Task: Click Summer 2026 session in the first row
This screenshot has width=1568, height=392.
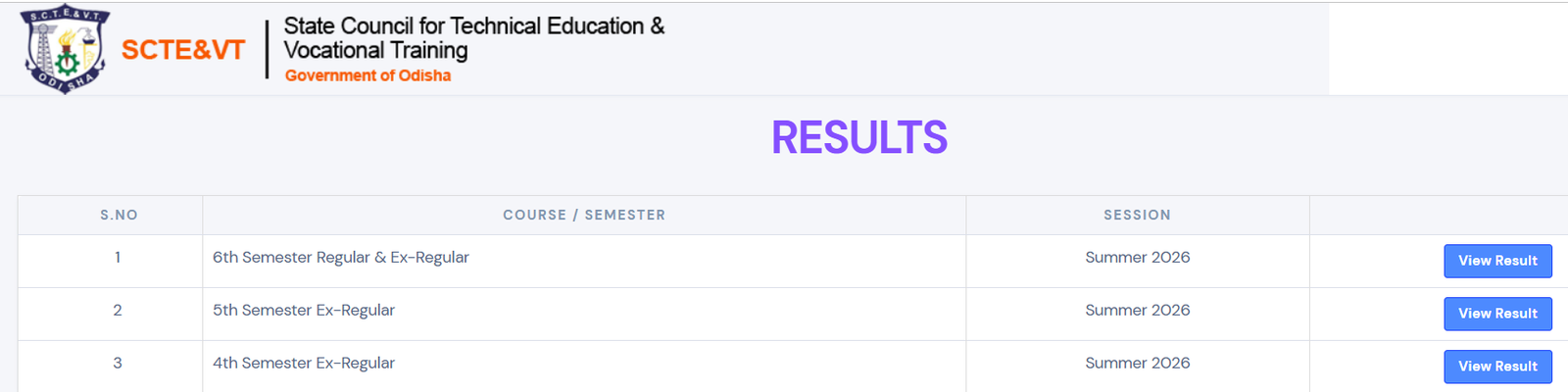Action: click(x=1138, y=257)
